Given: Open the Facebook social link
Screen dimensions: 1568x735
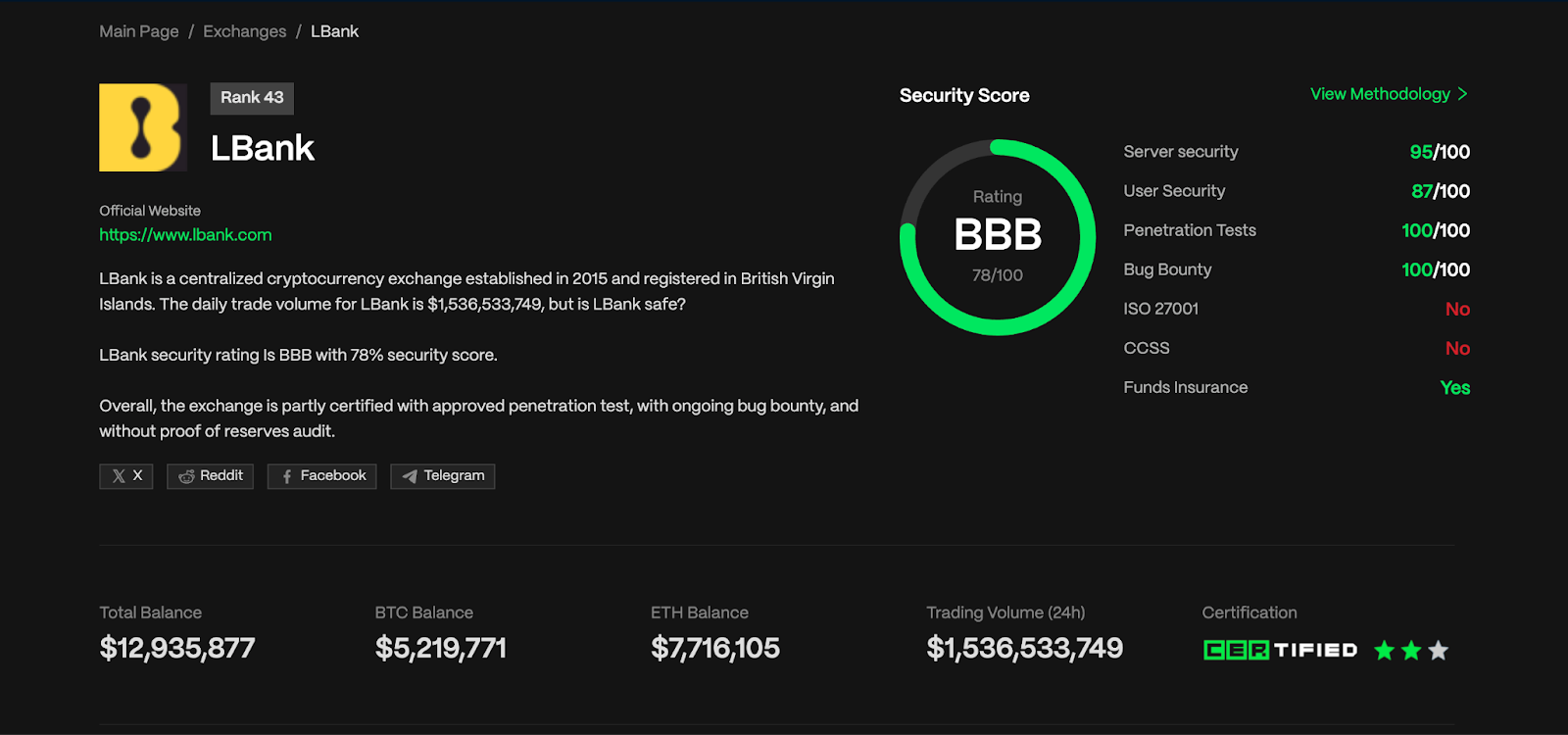Looking at the screenshot, I should (322, 476).
